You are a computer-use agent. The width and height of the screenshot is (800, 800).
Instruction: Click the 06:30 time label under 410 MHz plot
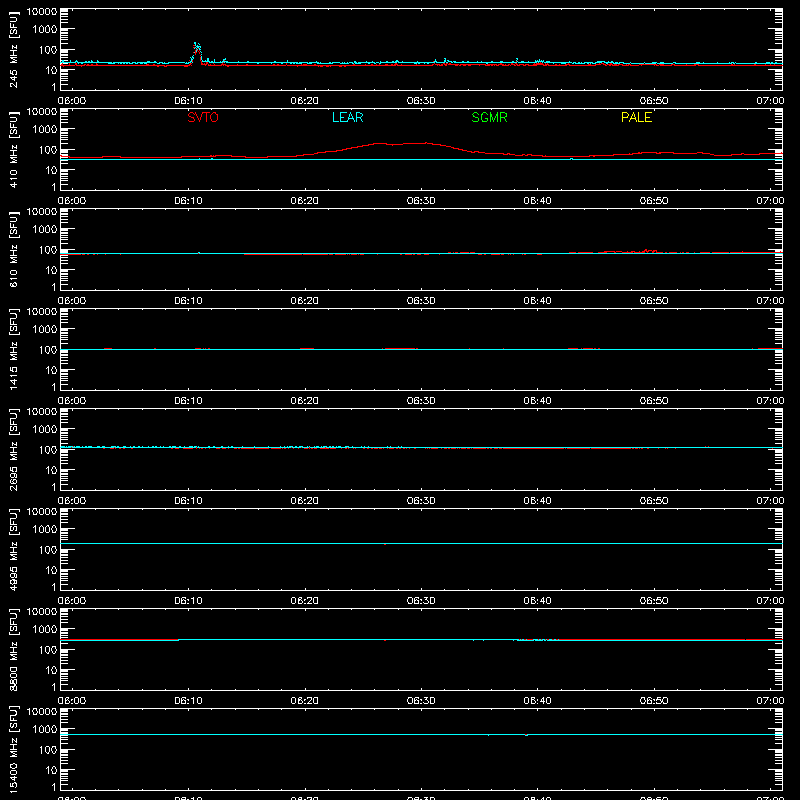point(421,201)
